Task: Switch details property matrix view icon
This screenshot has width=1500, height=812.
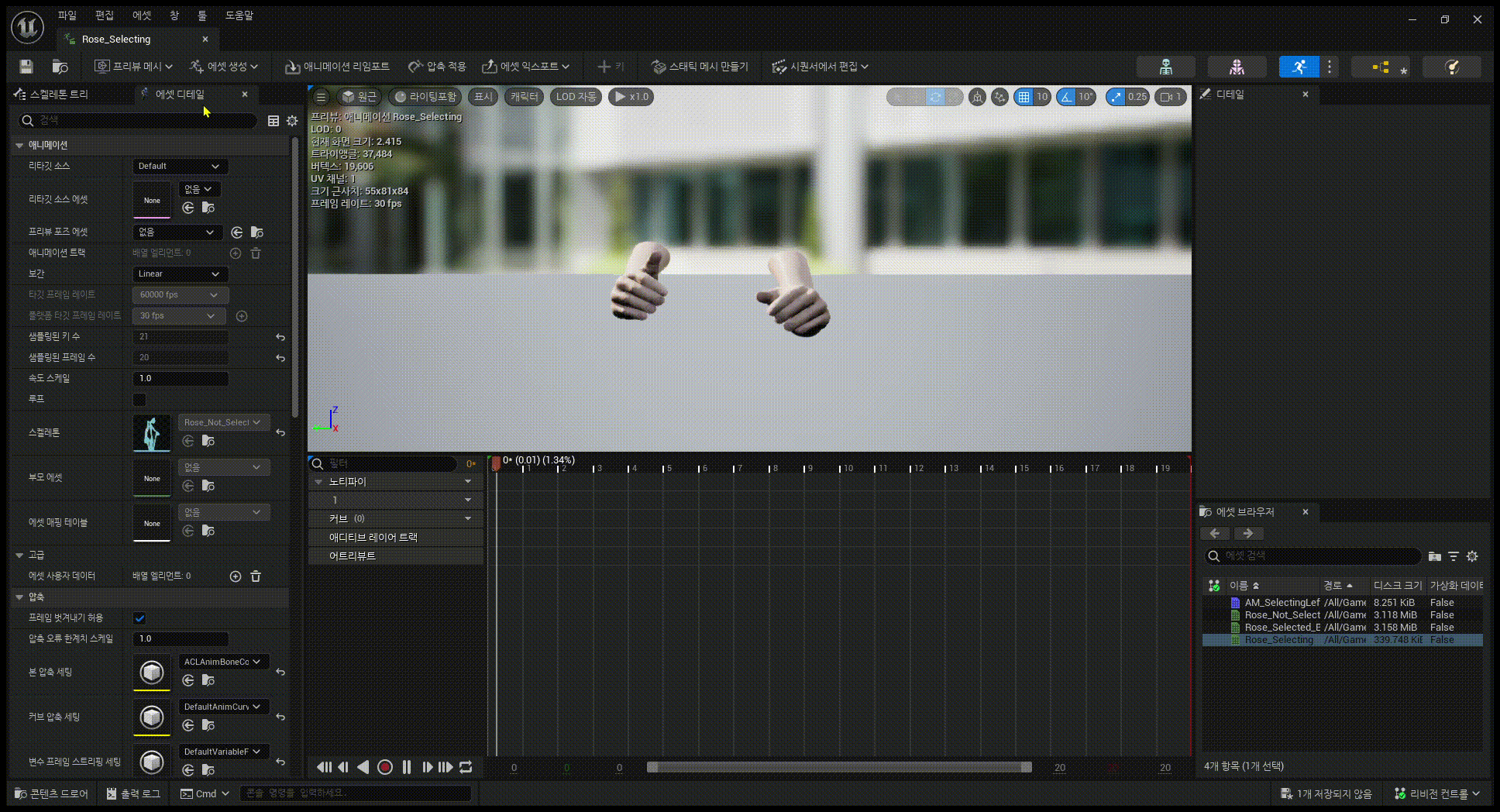Action: click(x=274, y=121)
